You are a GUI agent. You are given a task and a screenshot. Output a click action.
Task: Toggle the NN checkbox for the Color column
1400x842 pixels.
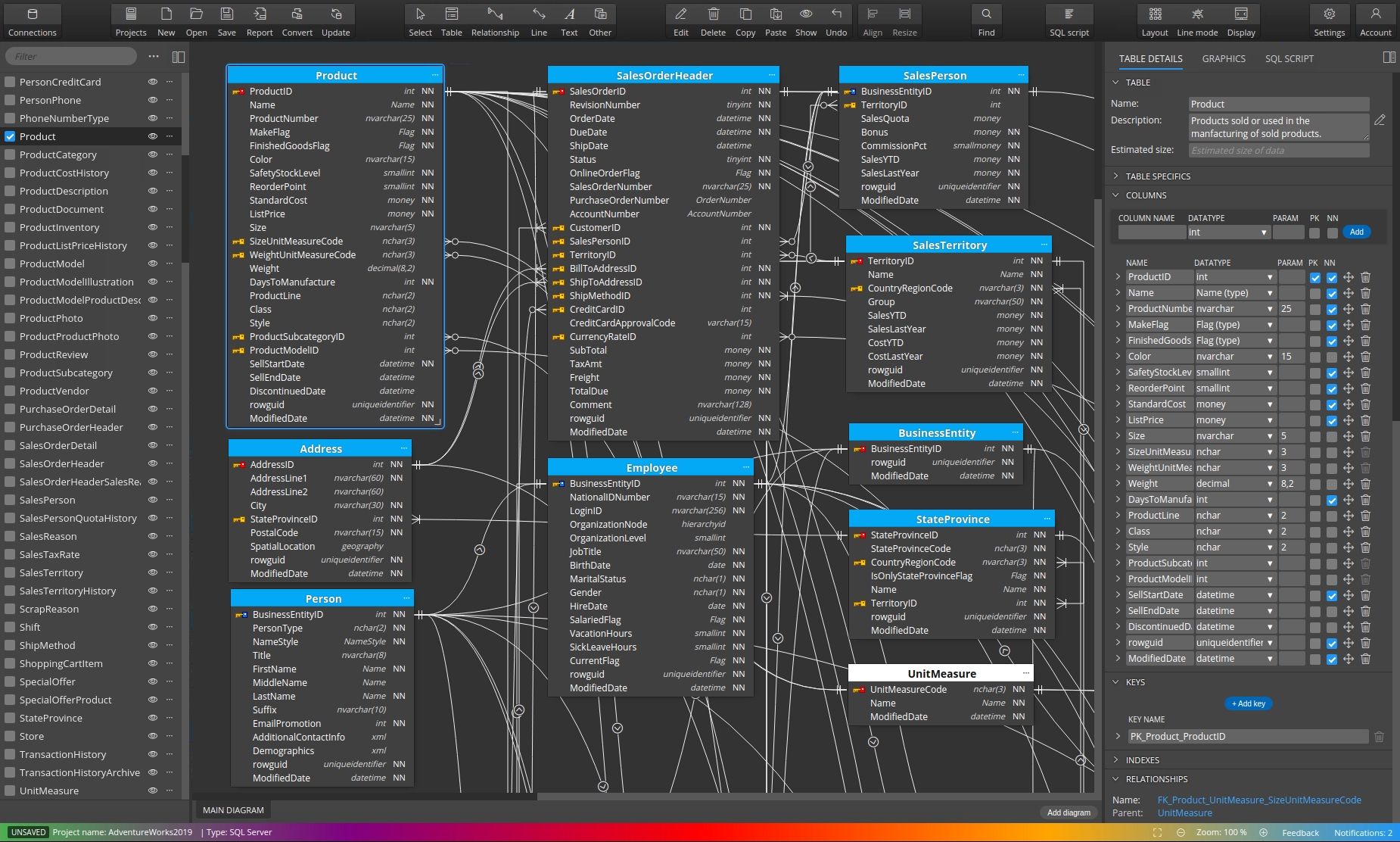point(1332,357)
